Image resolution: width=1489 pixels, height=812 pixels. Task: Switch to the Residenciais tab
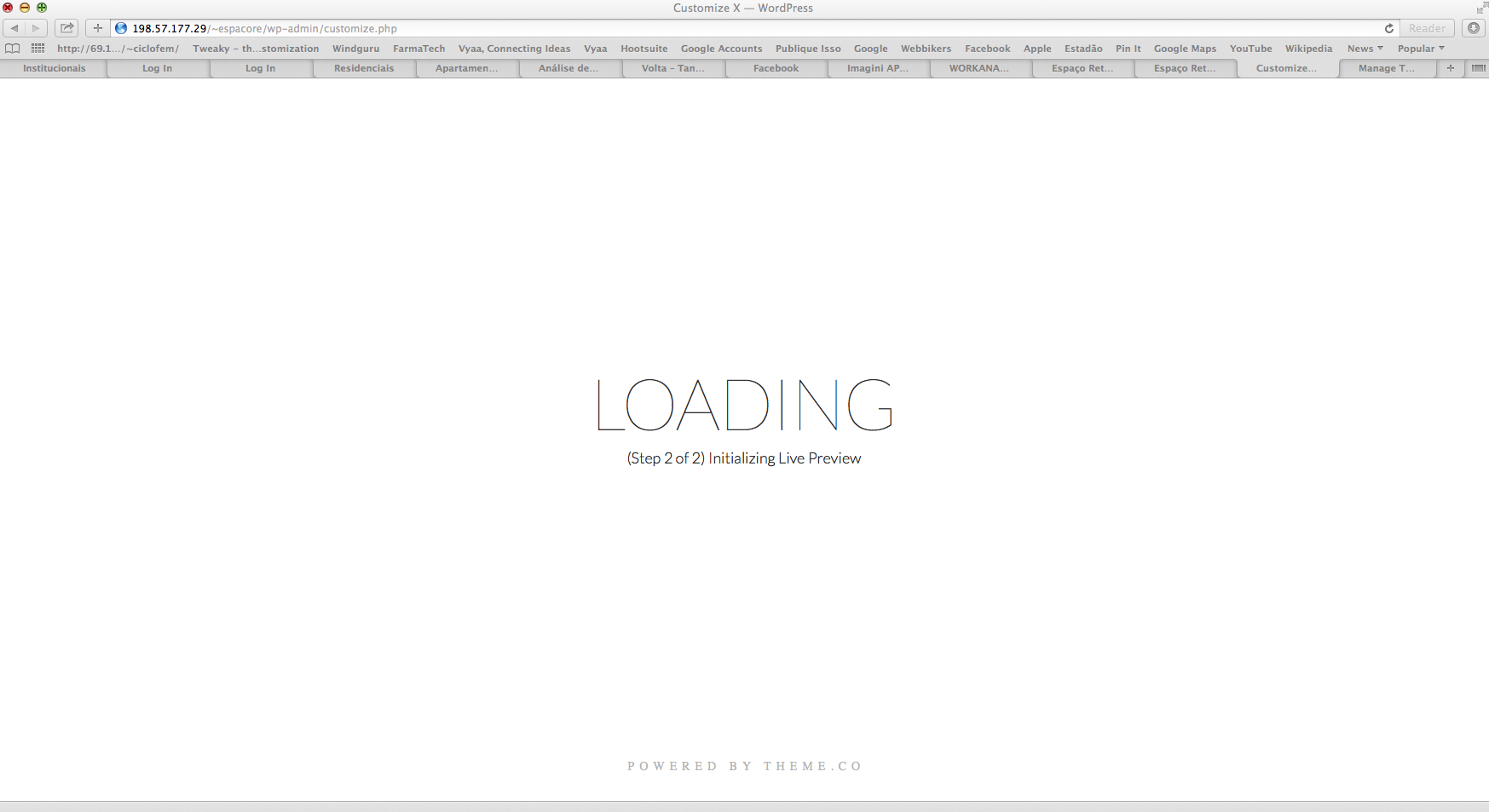pos(364,68)
